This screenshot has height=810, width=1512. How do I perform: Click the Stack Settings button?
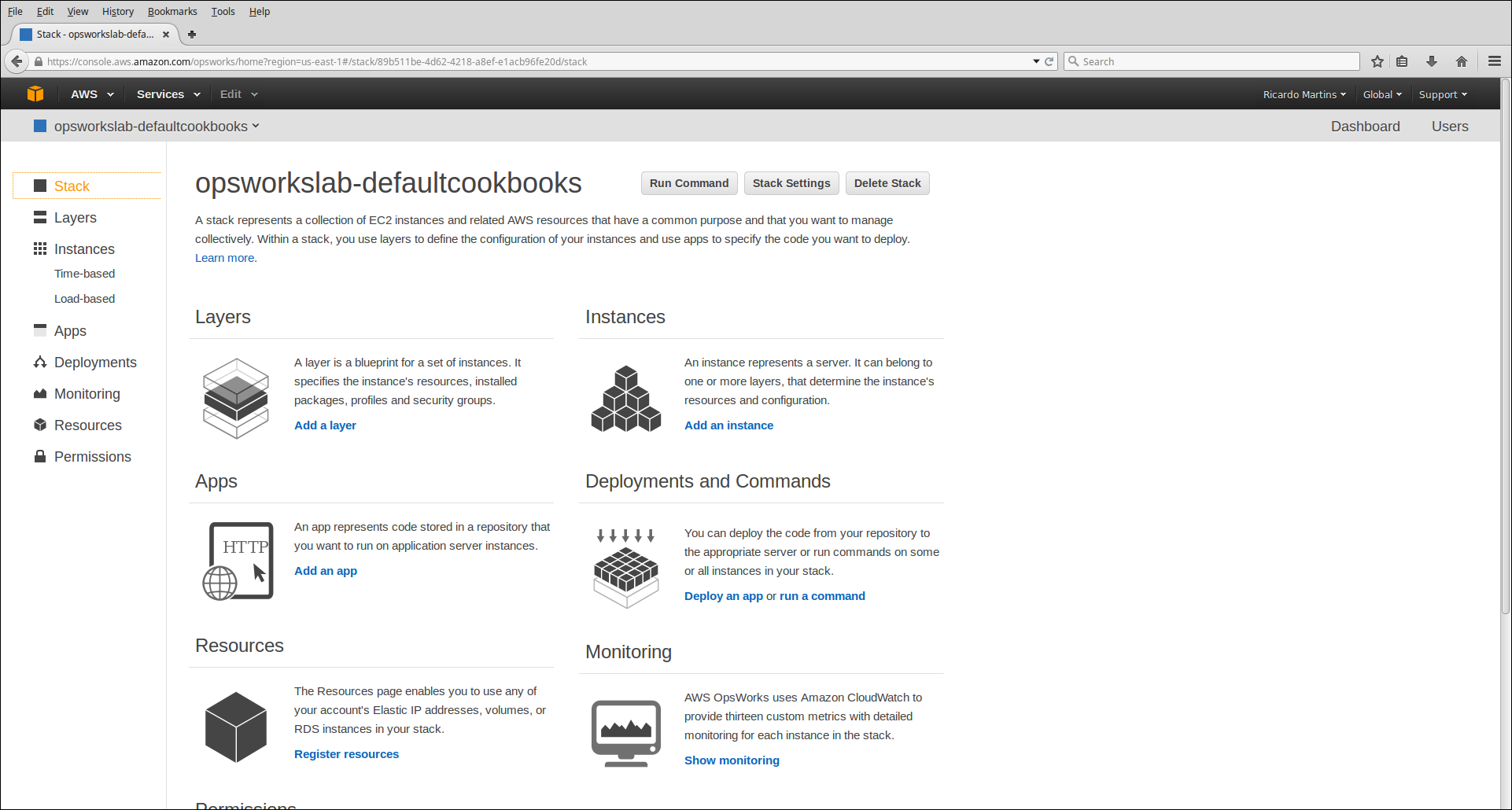point(791,183)
